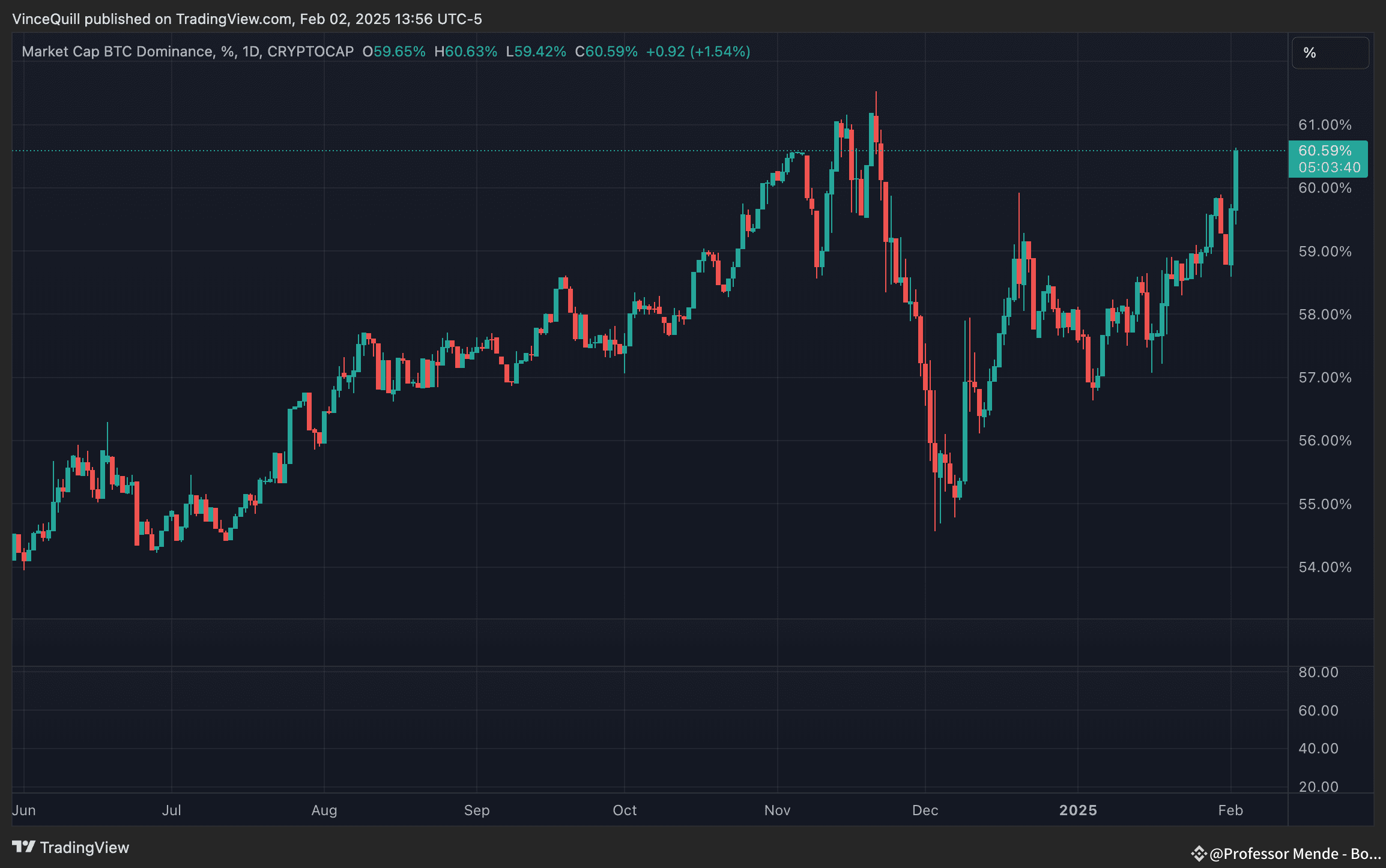
Task: Click the TradingView wordmark text
Action: [x=85, y=848]
